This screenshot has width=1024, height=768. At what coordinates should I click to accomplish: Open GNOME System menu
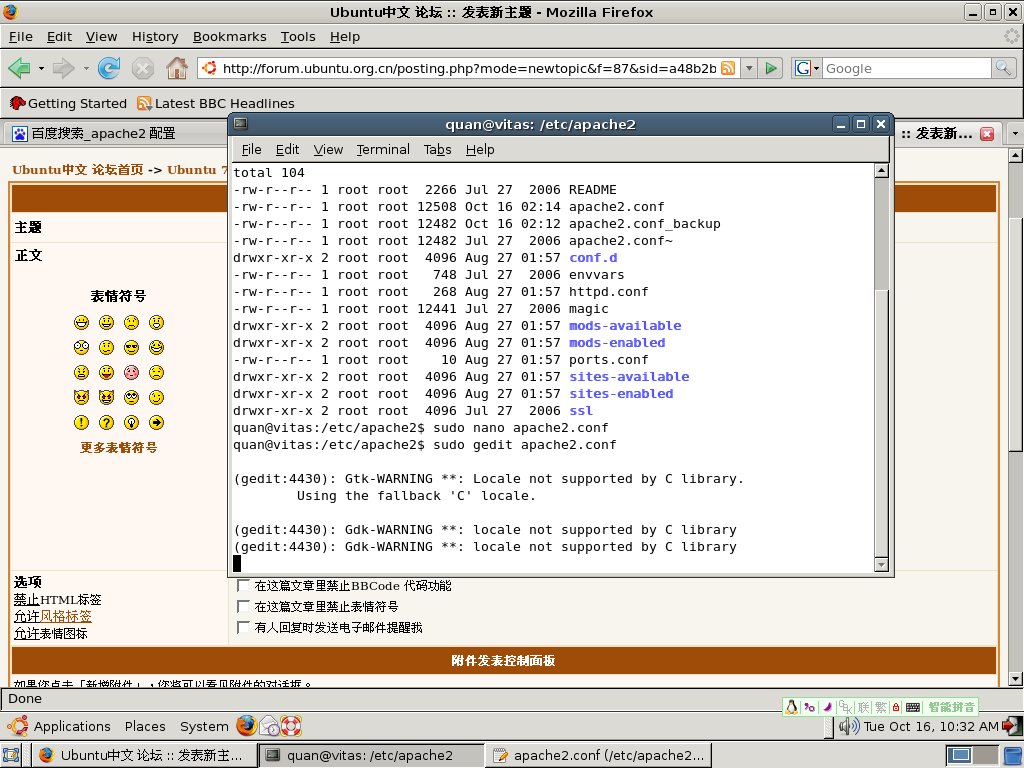204,726
